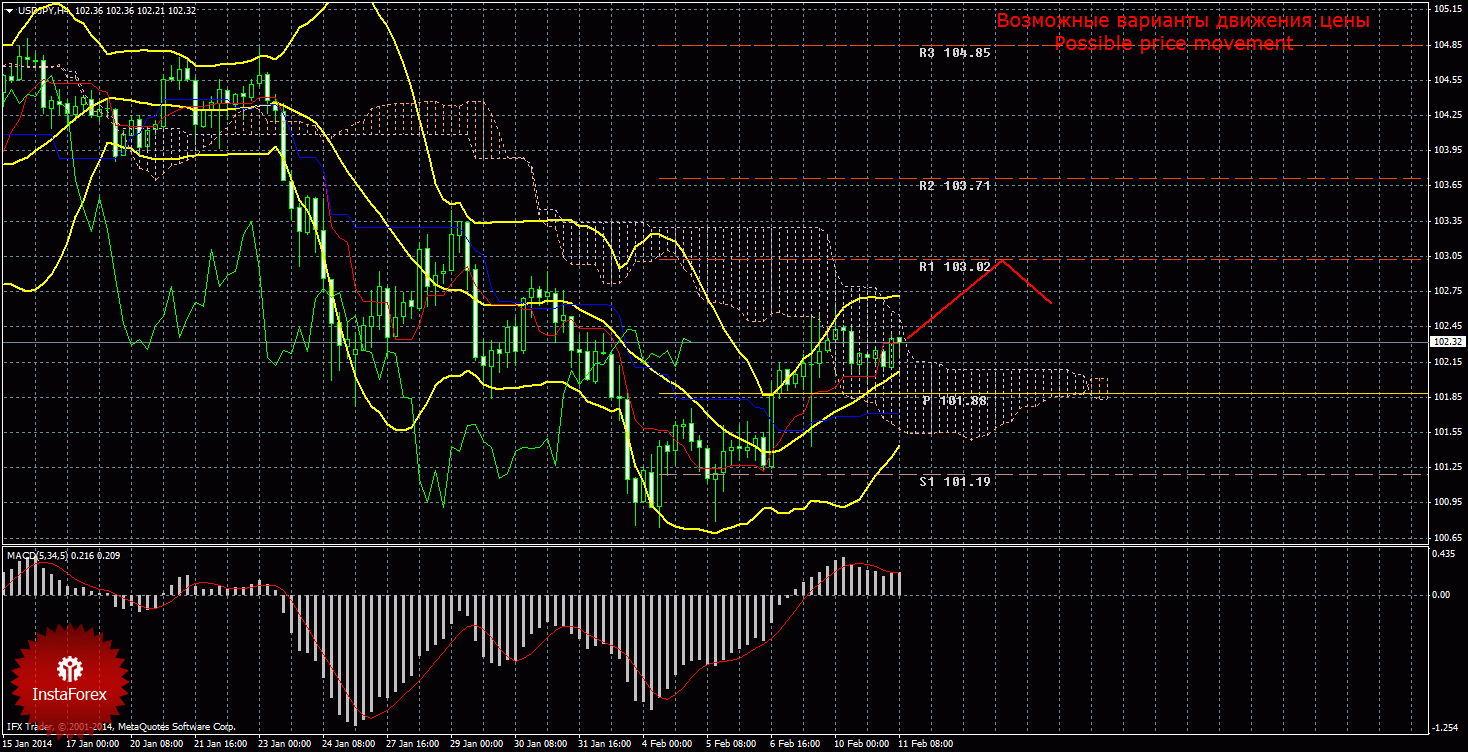Click the current price tag 102.32

click(x=1447, y=341)
